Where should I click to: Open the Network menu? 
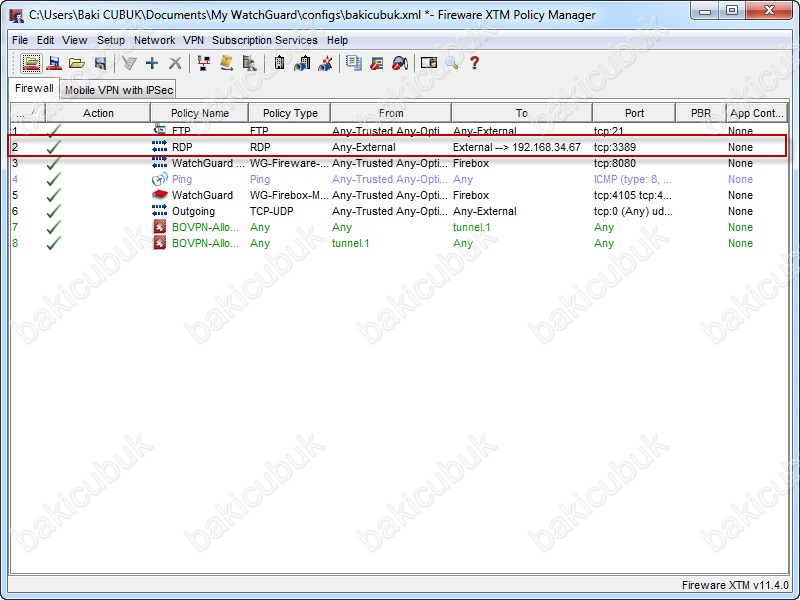[154, 40]
